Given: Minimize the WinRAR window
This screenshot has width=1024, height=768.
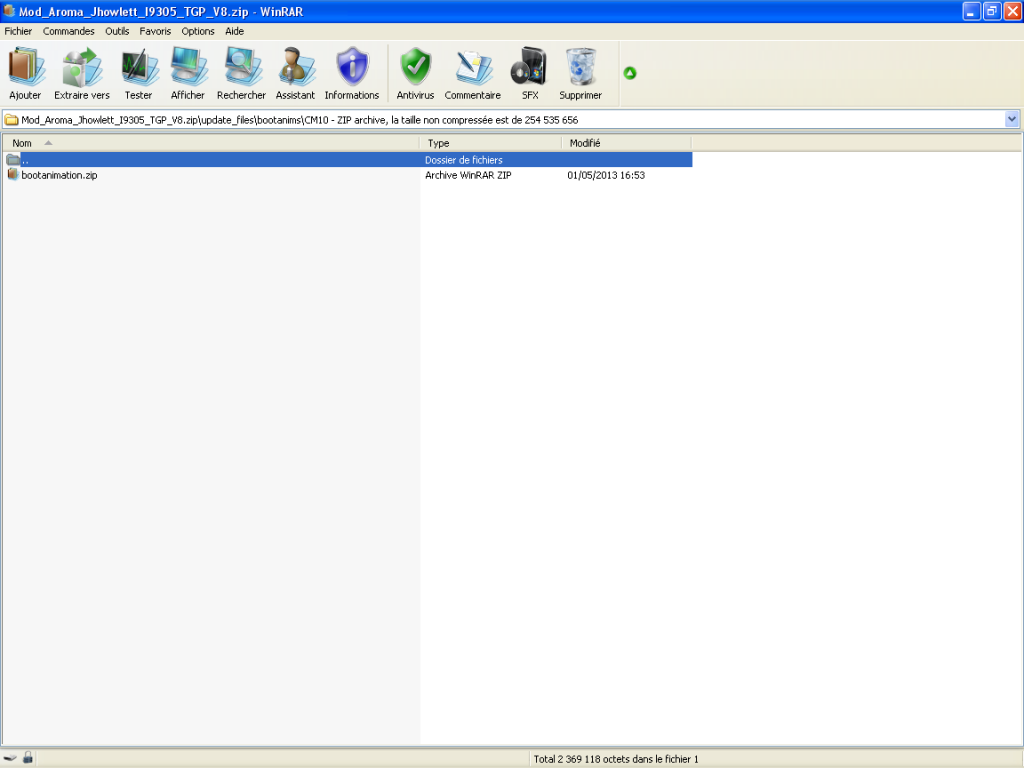Looking at the screenshot, I should (x=971, y=11).
